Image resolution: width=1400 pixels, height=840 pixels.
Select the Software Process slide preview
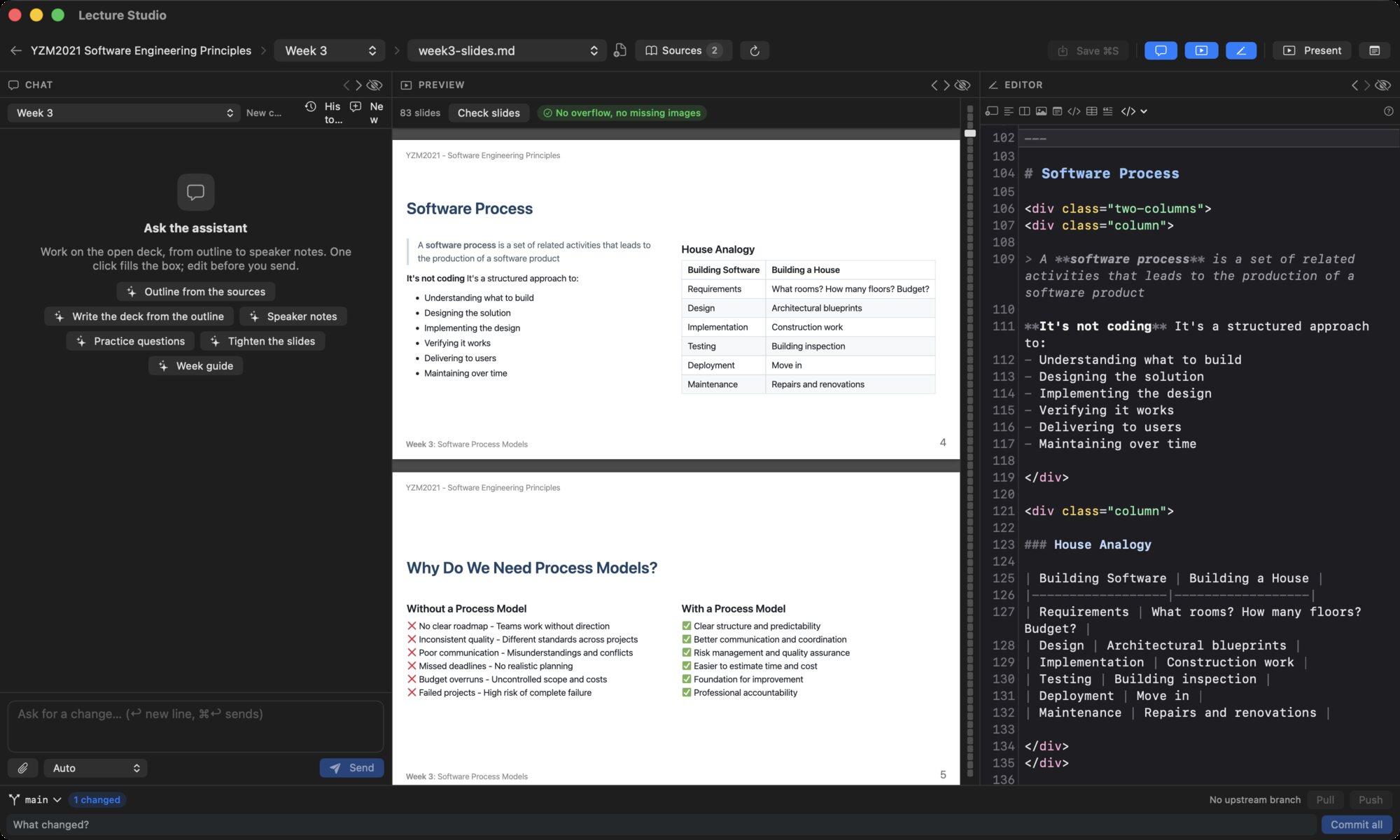coord(675,300)
